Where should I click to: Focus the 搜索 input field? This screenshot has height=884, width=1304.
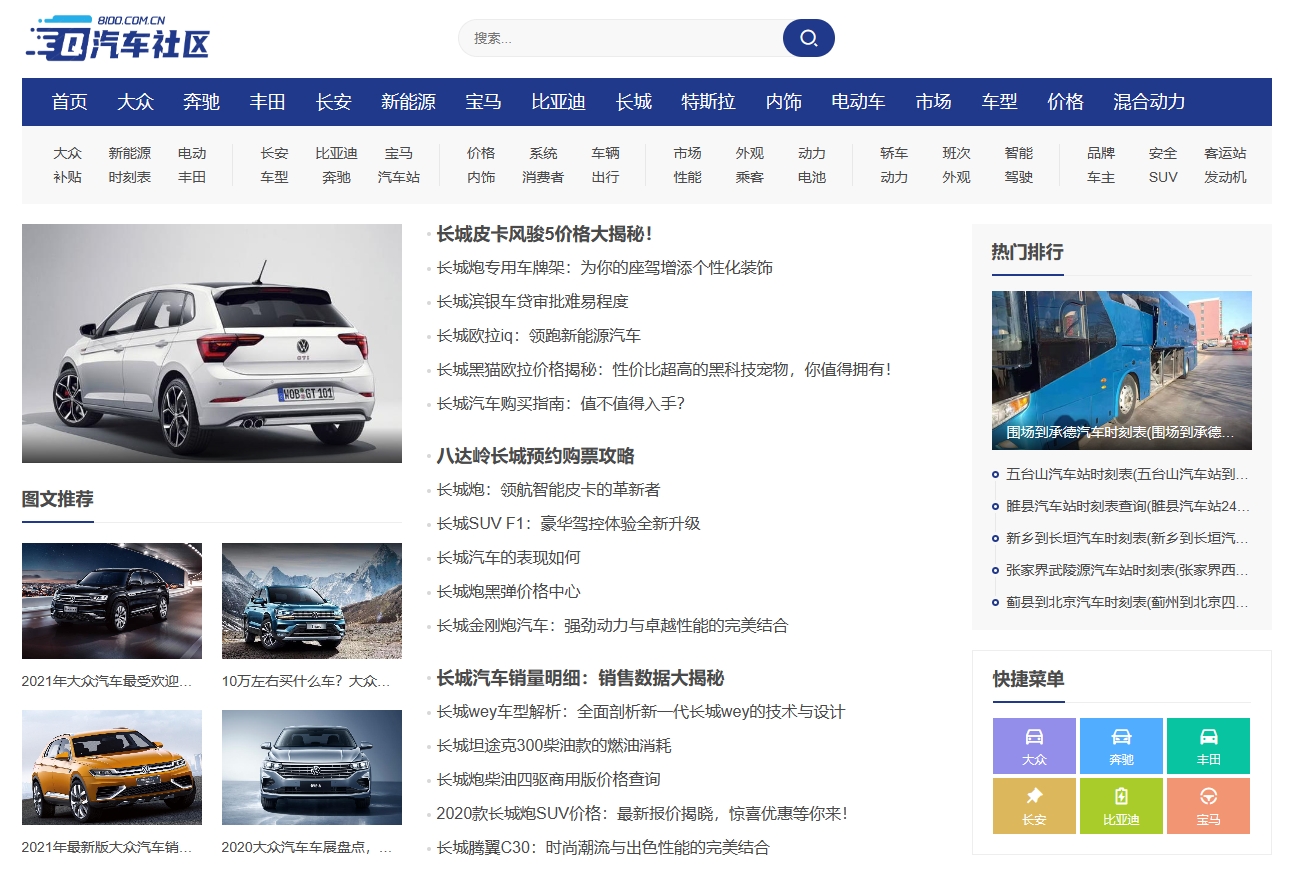(620, 38)
